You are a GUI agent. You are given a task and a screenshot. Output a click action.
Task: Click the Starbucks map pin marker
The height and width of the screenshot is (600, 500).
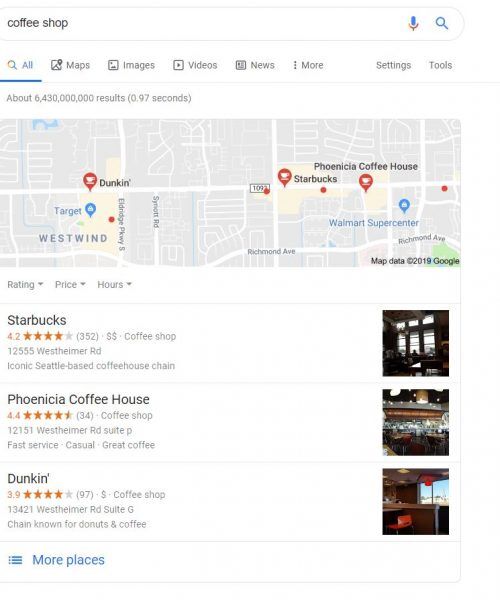click(285, 178)
